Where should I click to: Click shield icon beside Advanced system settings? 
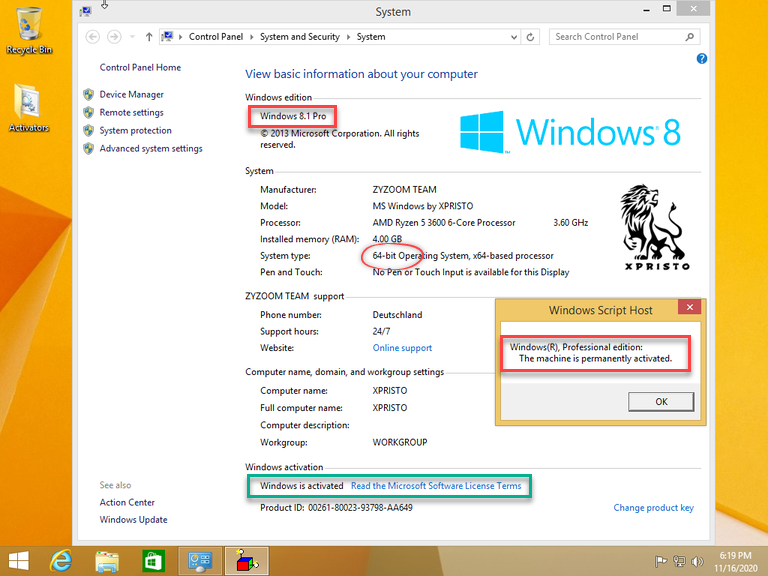(x=89, y=148)
